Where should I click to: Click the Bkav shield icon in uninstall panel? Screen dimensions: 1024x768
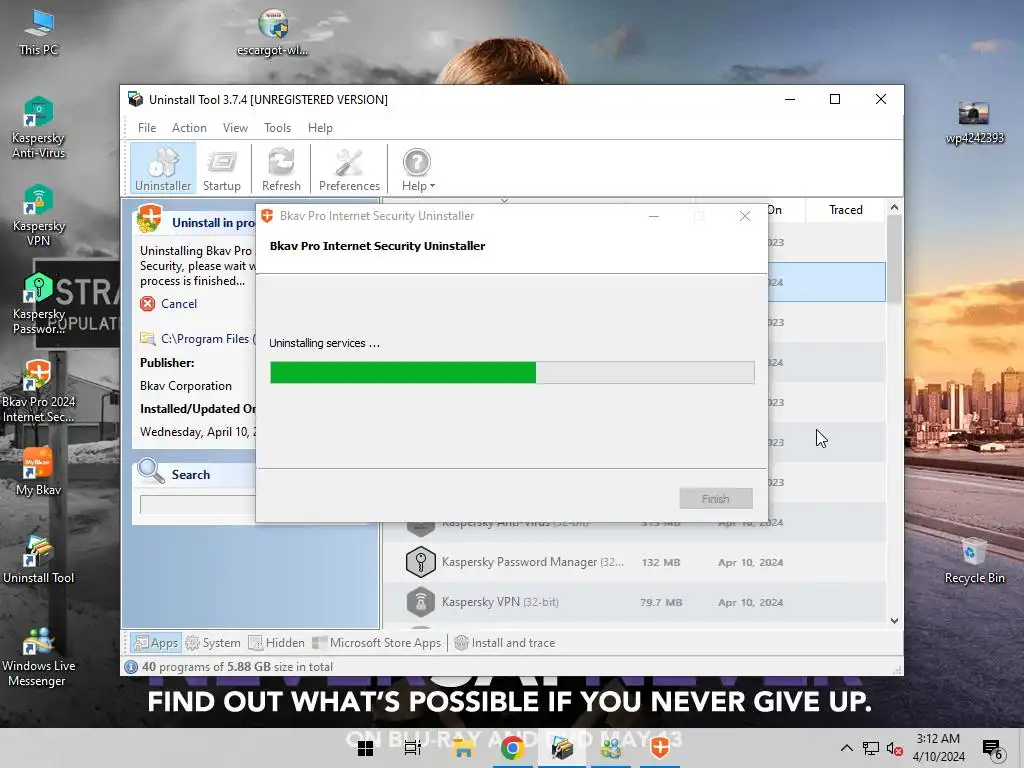coord(149,219)
